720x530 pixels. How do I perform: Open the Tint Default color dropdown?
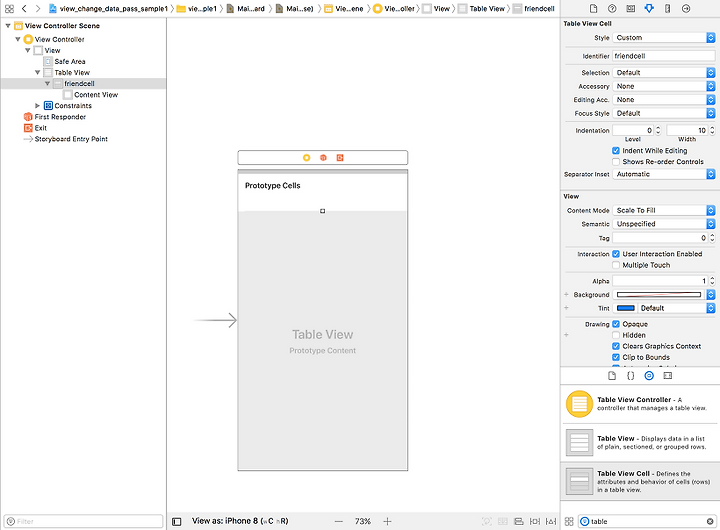click(677, 308)
